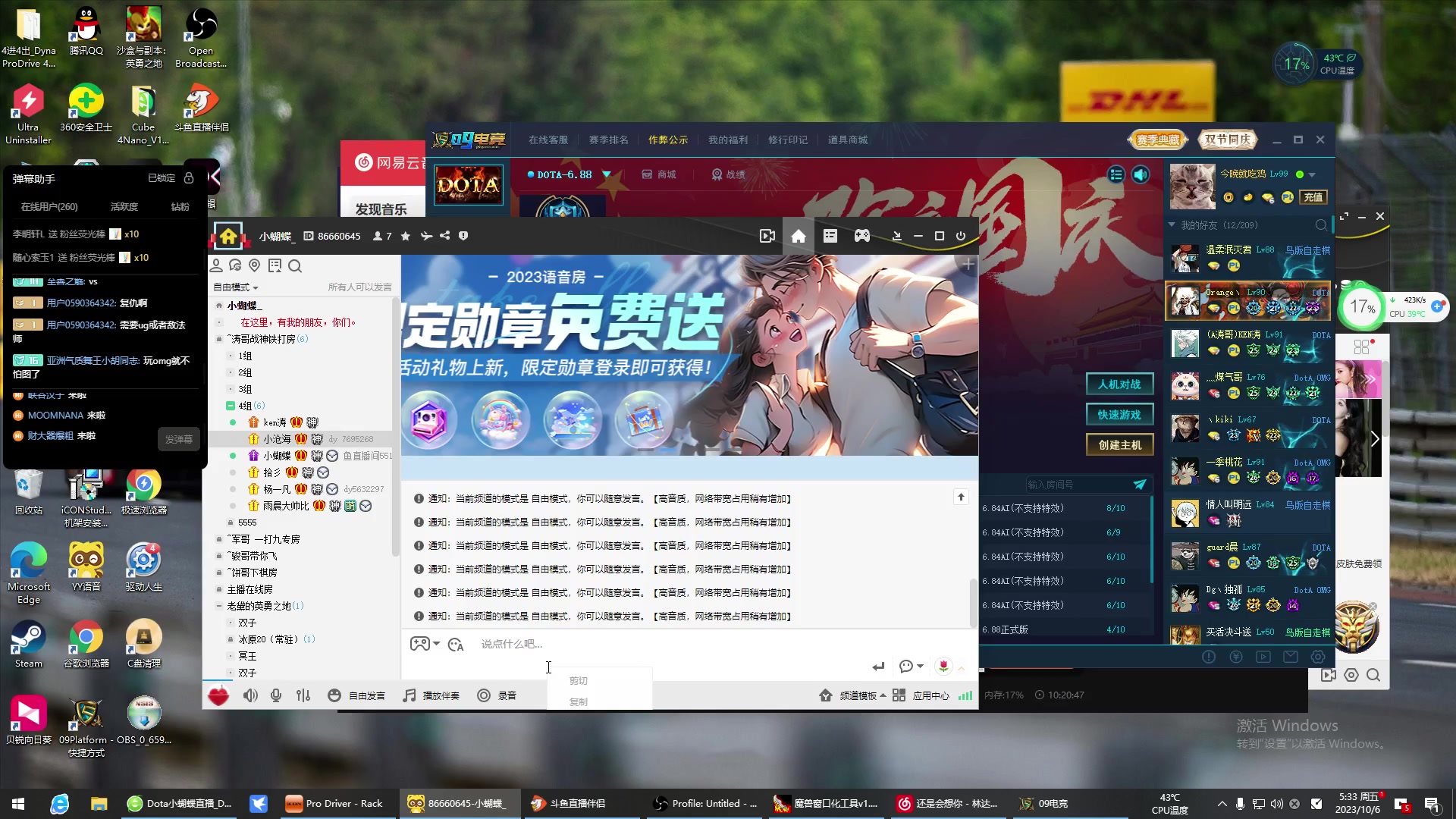
Task: Open 在线客服 menu in 09 platform
Action: (548, 140)
